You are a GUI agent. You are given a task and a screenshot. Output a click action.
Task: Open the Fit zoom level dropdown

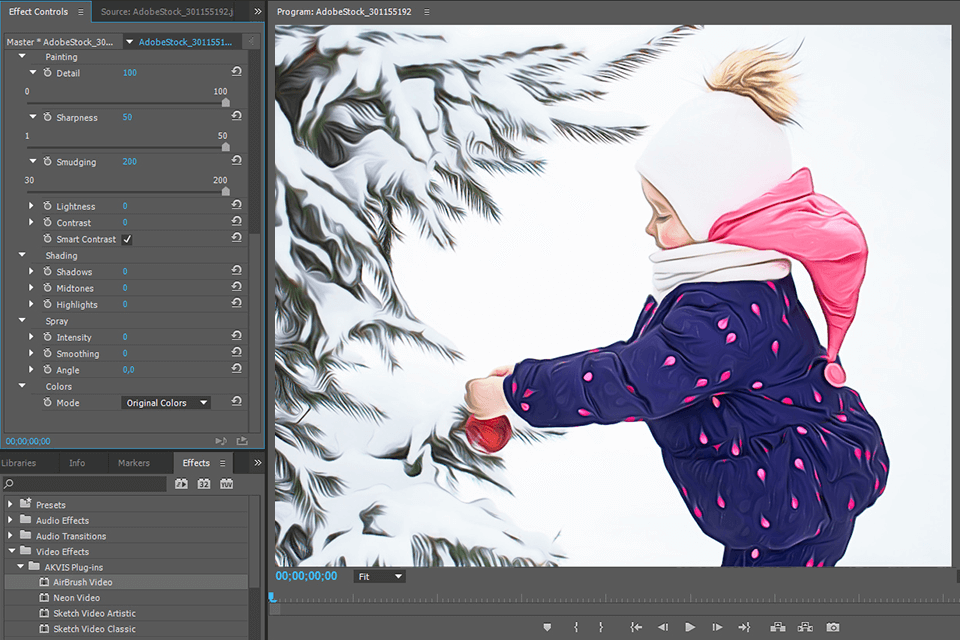pos(379,577)
